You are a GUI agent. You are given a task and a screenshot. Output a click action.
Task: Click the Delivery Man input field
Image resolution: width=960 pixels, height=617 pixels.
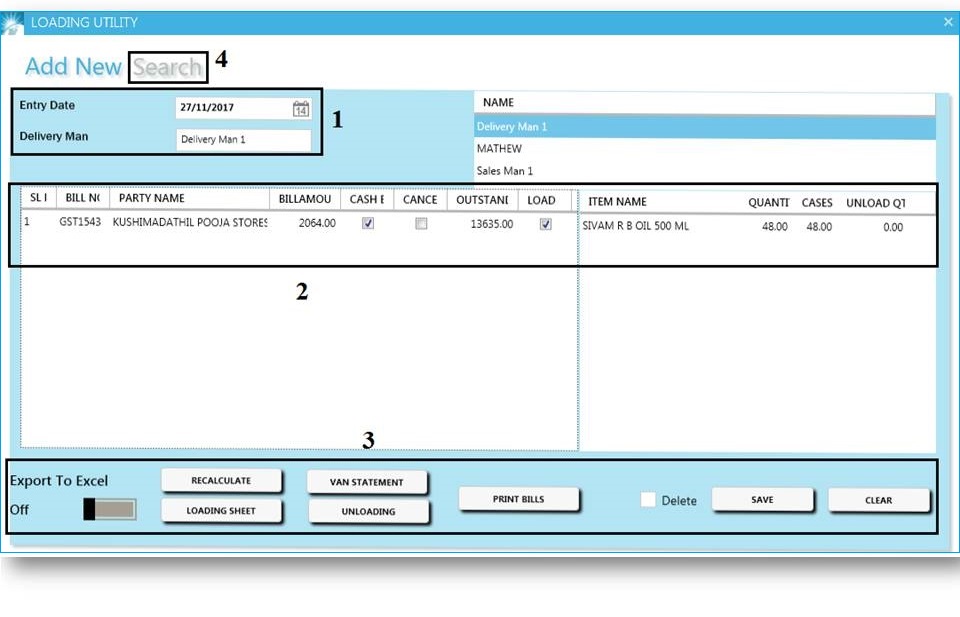244,140
